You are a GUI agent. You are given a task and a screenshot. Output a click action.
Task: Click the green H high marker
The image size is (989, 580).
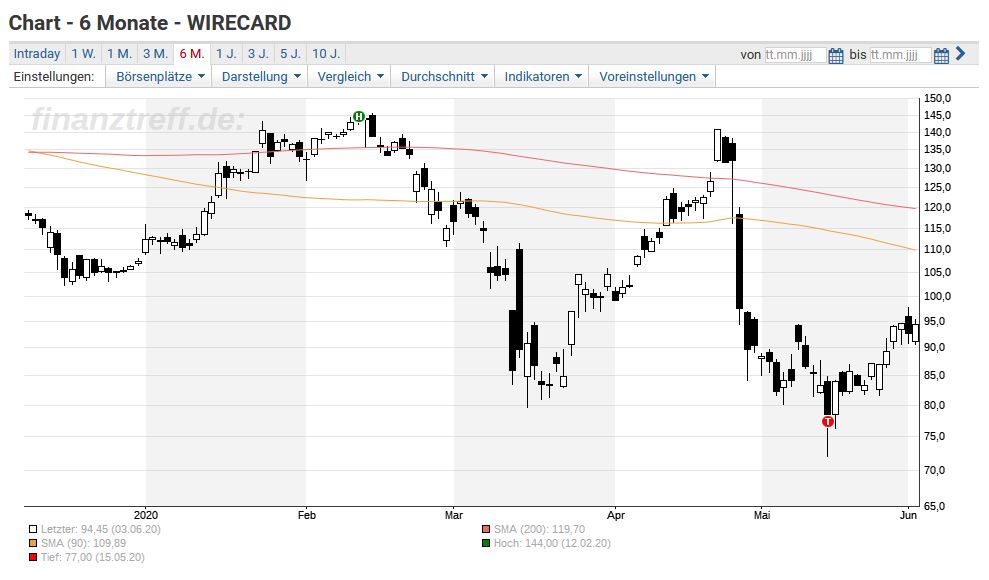[358, 116]
